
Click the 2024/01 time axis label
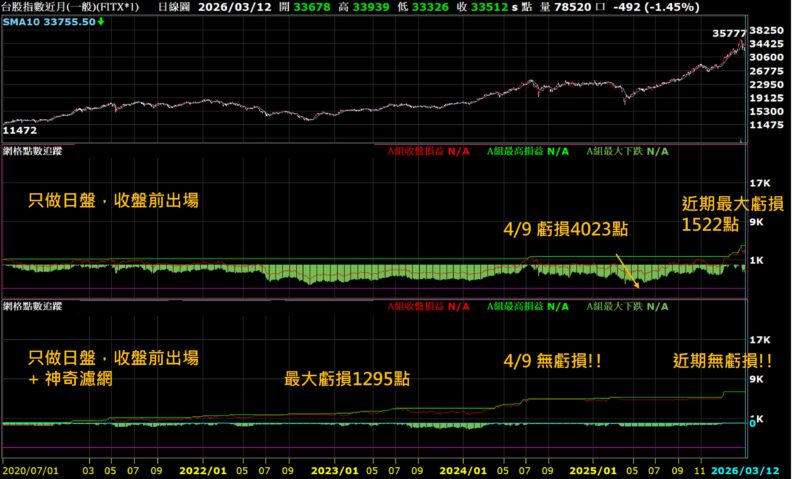(463, 470)
